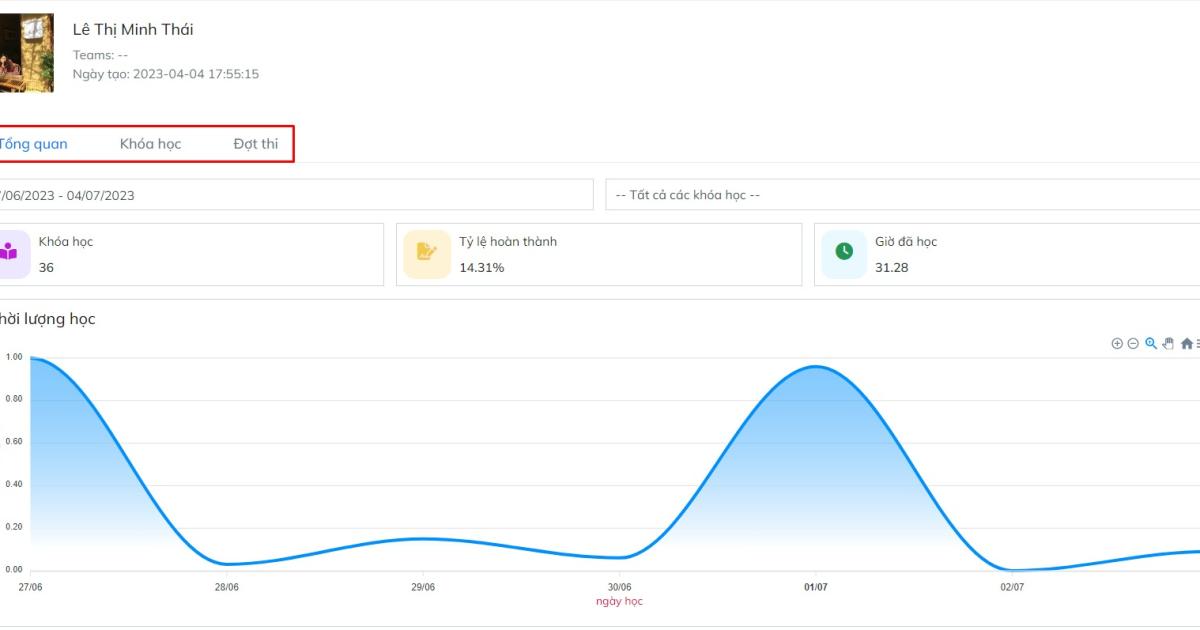The height and width of the screenshot is (630, 1200).
Task: Click the zoom in chart icon
Action: pyautogui.click(x=1117, y=344)
